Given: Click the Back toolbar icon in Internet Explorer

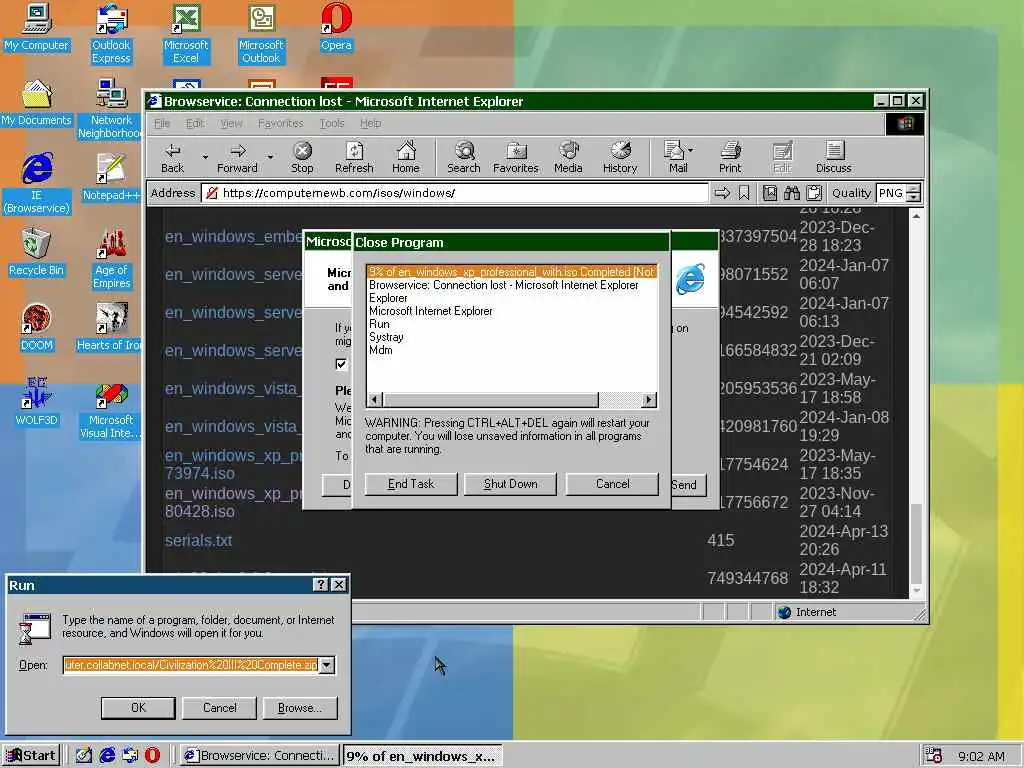Looking at the screenshot, I should pos(172,157).
